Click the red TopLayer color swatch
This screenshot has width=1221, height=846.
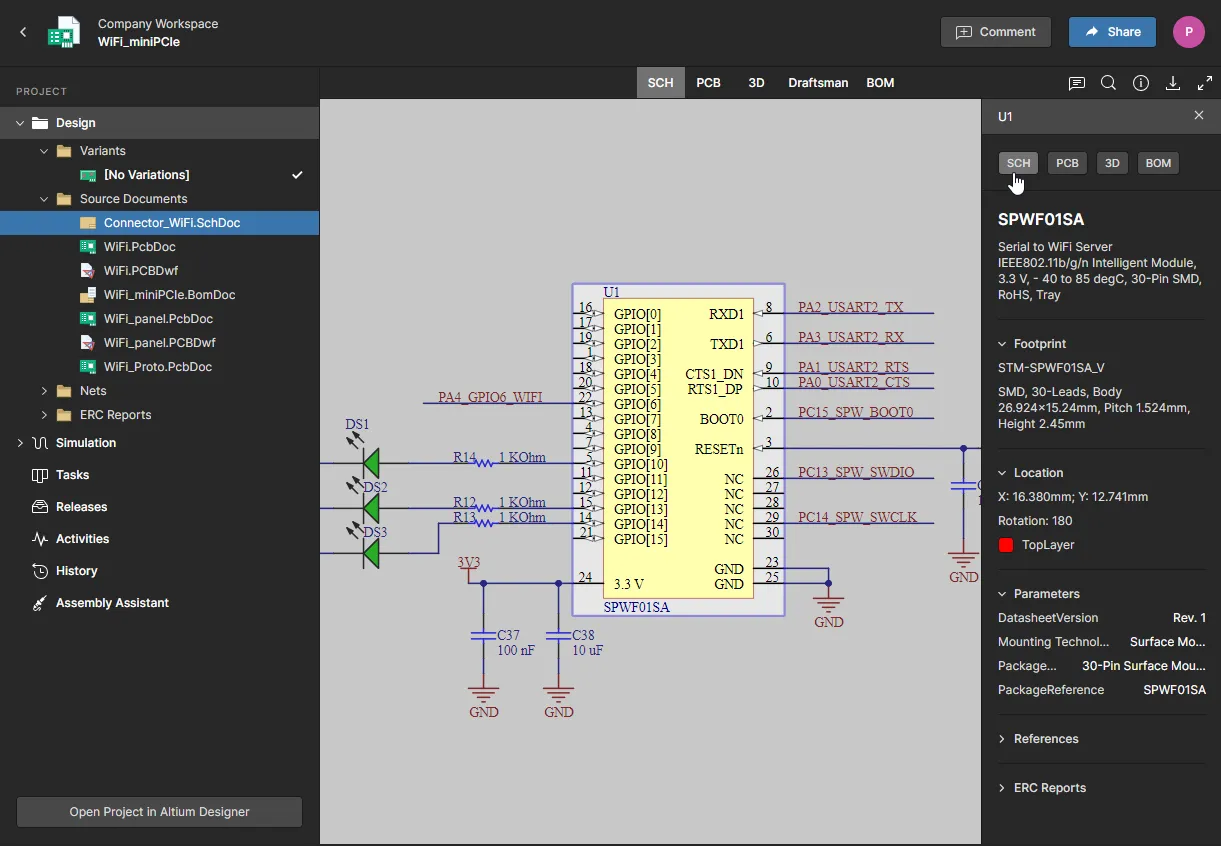(1006, 545)
